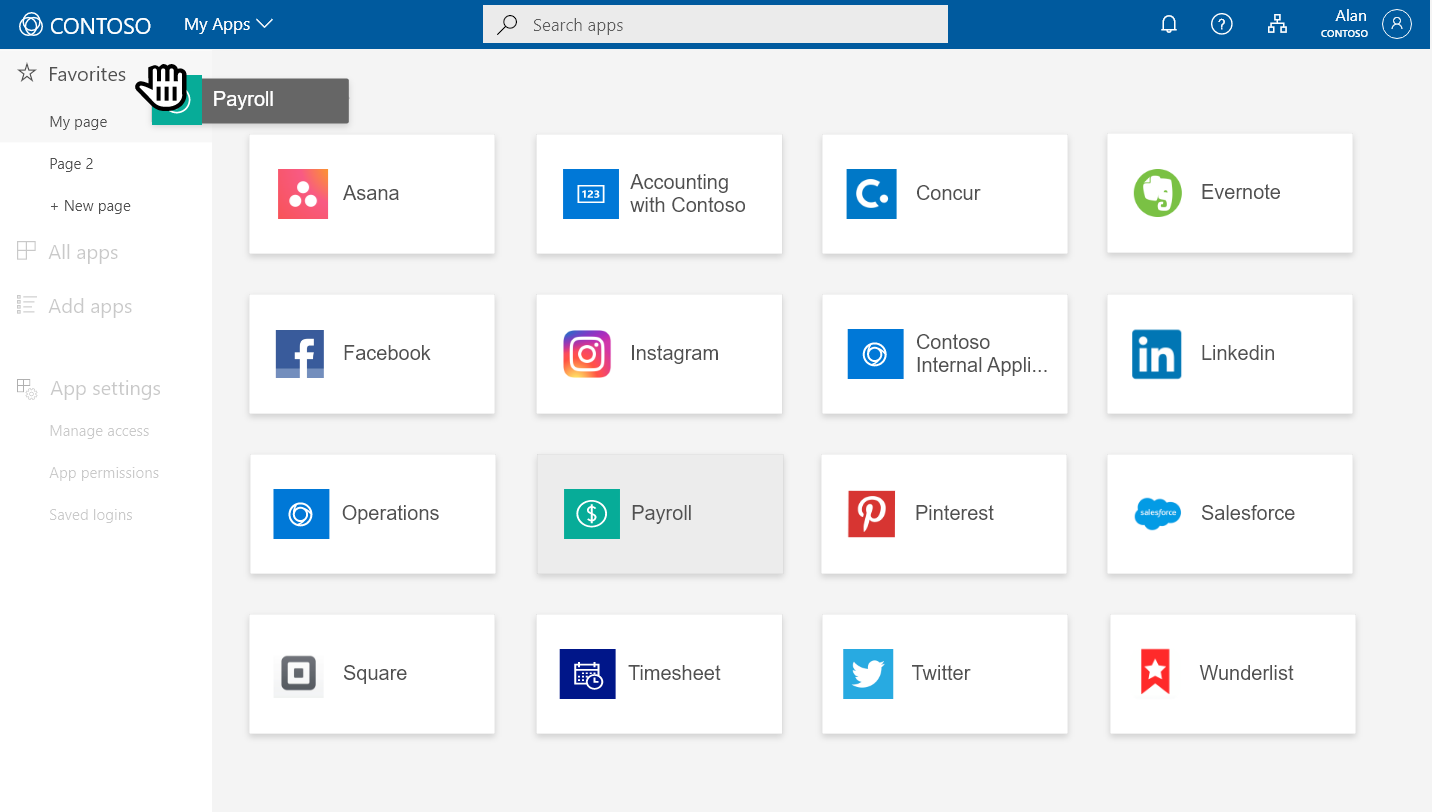Click the Wunderlist star icon

(x=1156, y=671)
